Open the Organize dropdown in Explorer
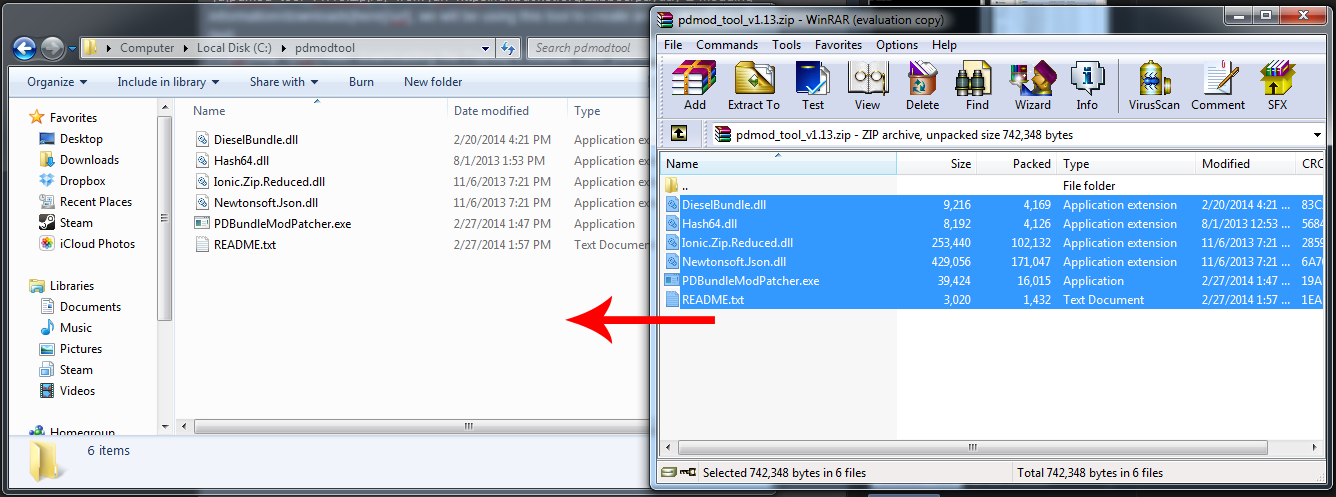Screen dimensions: 1336x497 (57, 82)
